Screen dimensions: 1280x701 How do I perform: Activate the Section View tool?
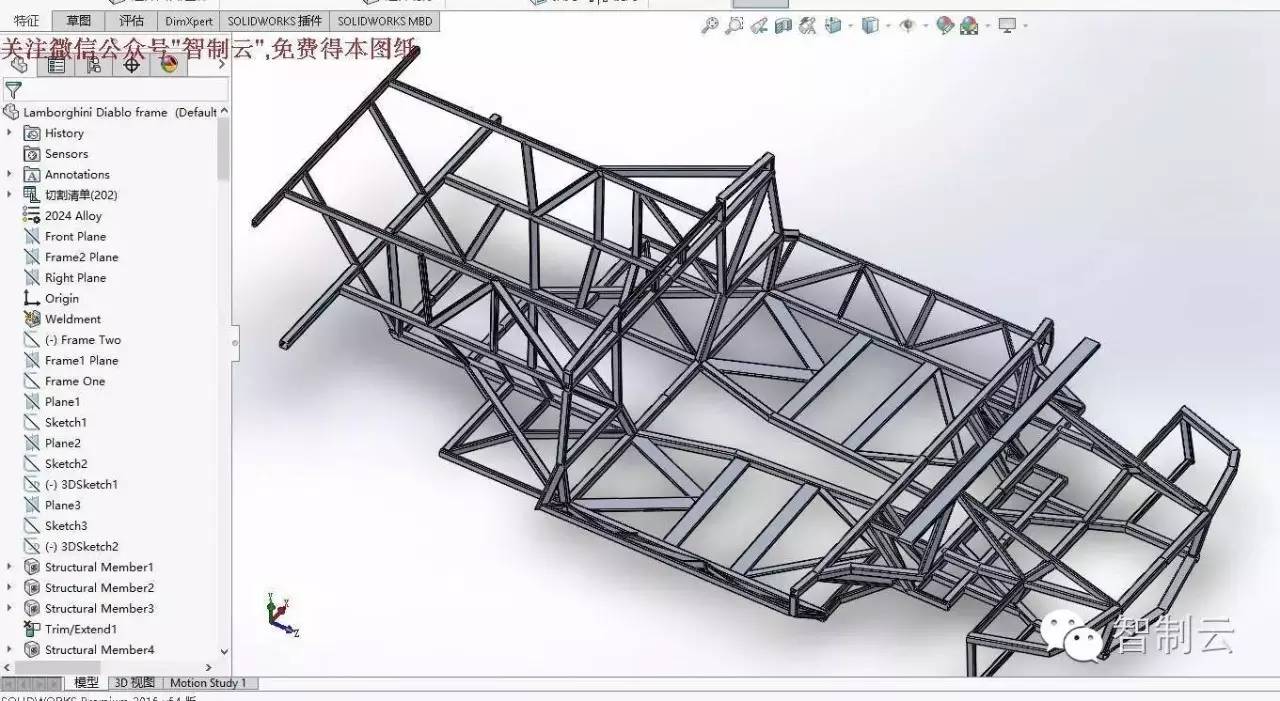[783, 26]
